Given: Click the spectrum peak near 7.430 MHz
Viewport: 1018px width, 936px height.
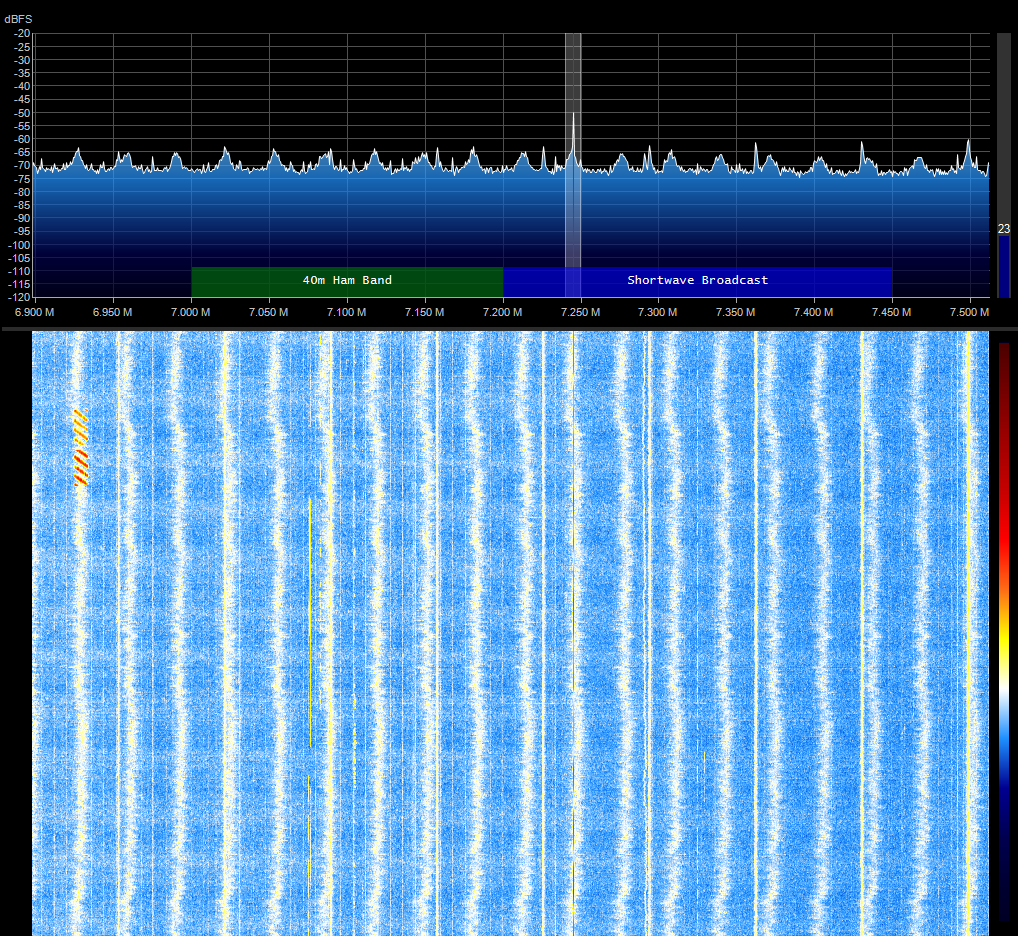Looking at the screenshot, I should 862,145.
